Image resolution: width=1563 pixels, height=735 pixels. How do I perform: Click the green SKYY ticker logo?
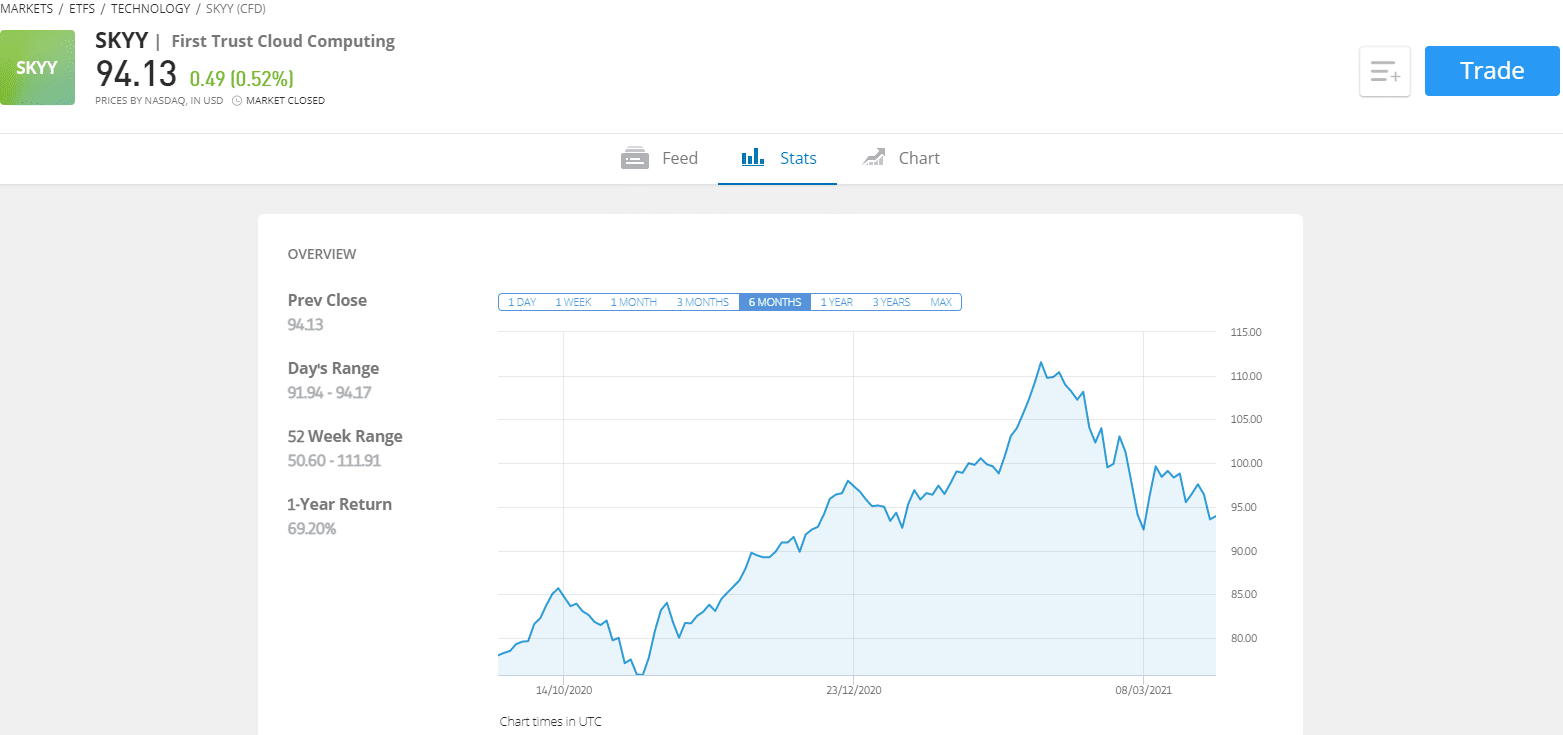pos(37,68)
